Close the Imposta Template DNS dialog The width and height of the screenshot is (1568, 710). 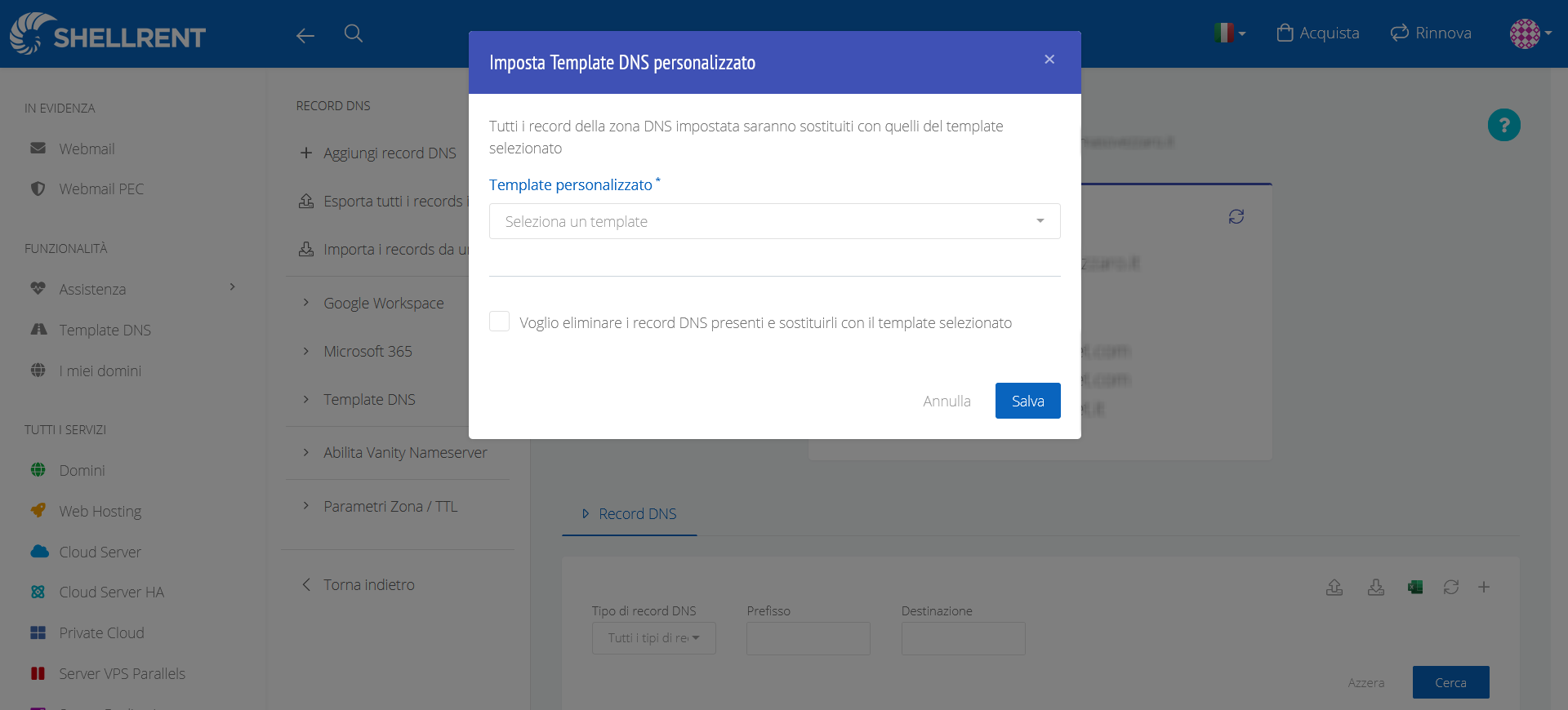[x=1049, y=60]
